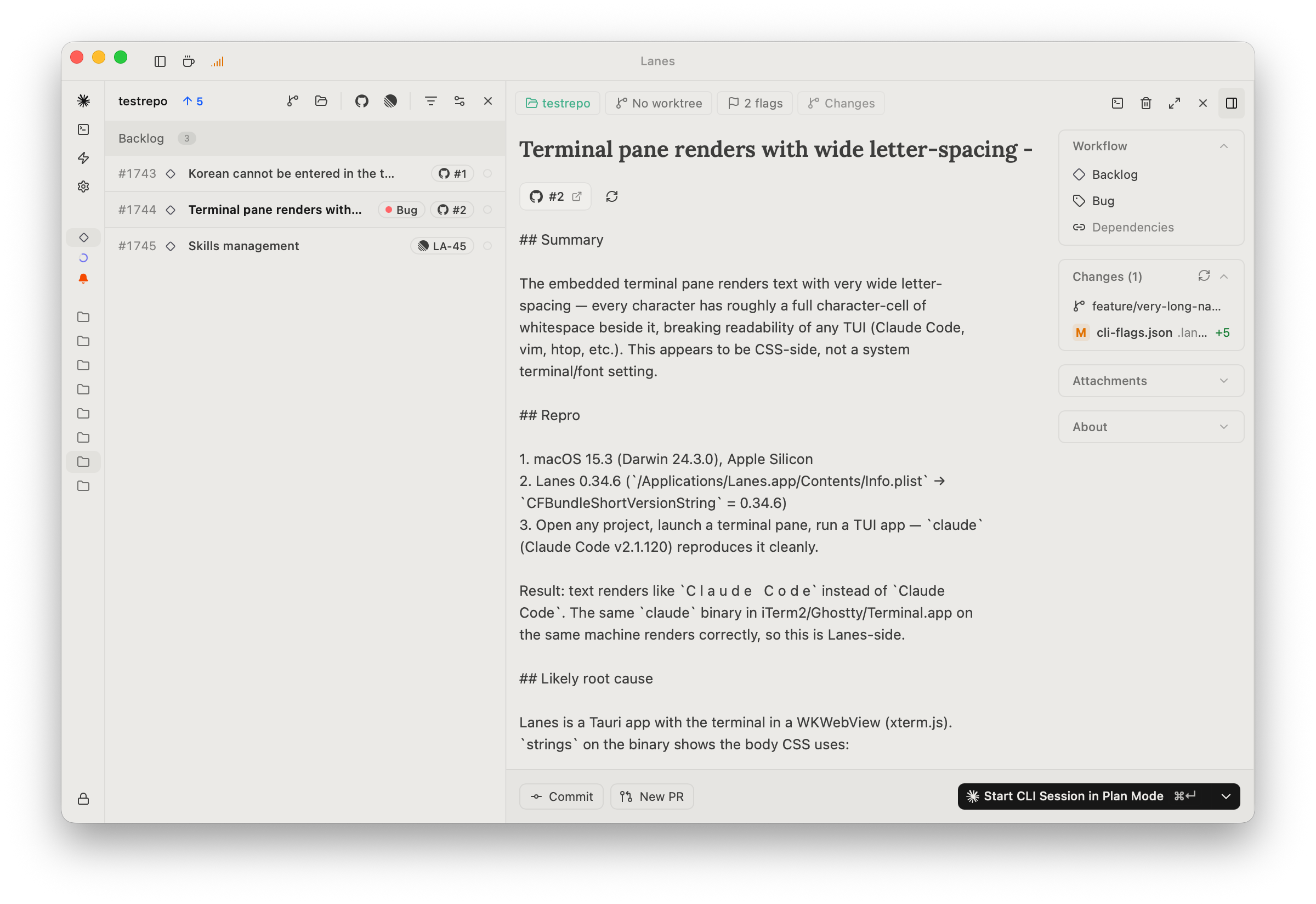
Task: Collapse the Backlog group header
Action: (305, 138)
